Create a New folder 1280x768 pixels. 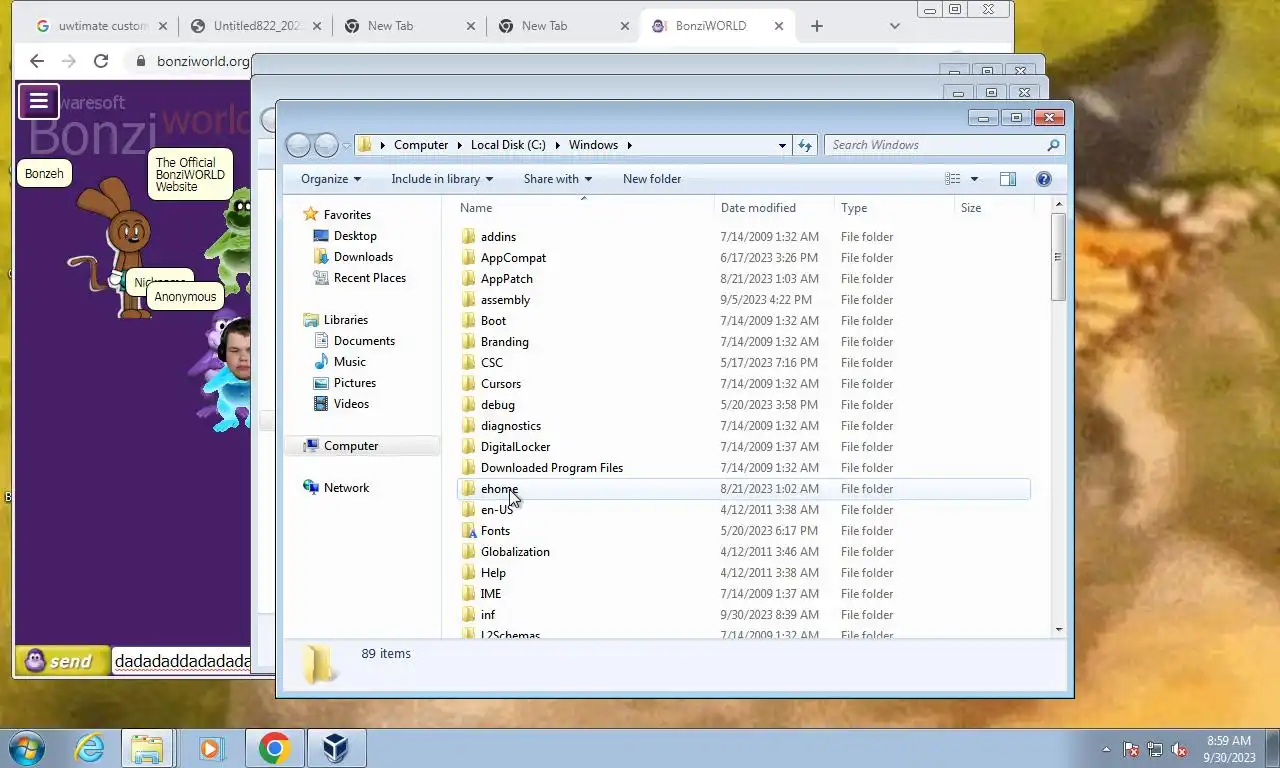pyautogui.click(x=652, y=179)
